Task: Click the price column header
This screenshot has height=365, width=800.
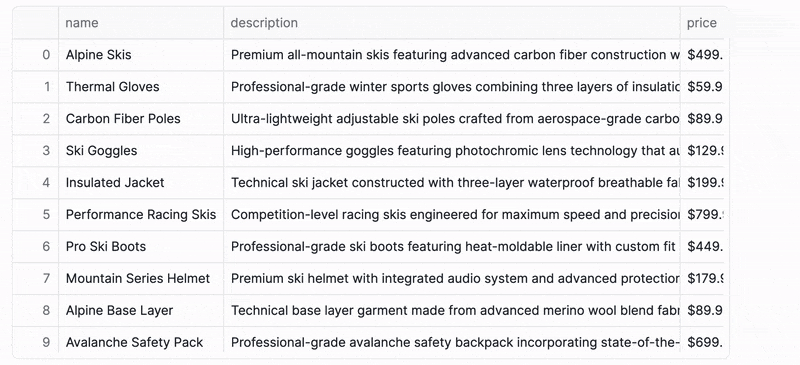Action: [702, 23]
